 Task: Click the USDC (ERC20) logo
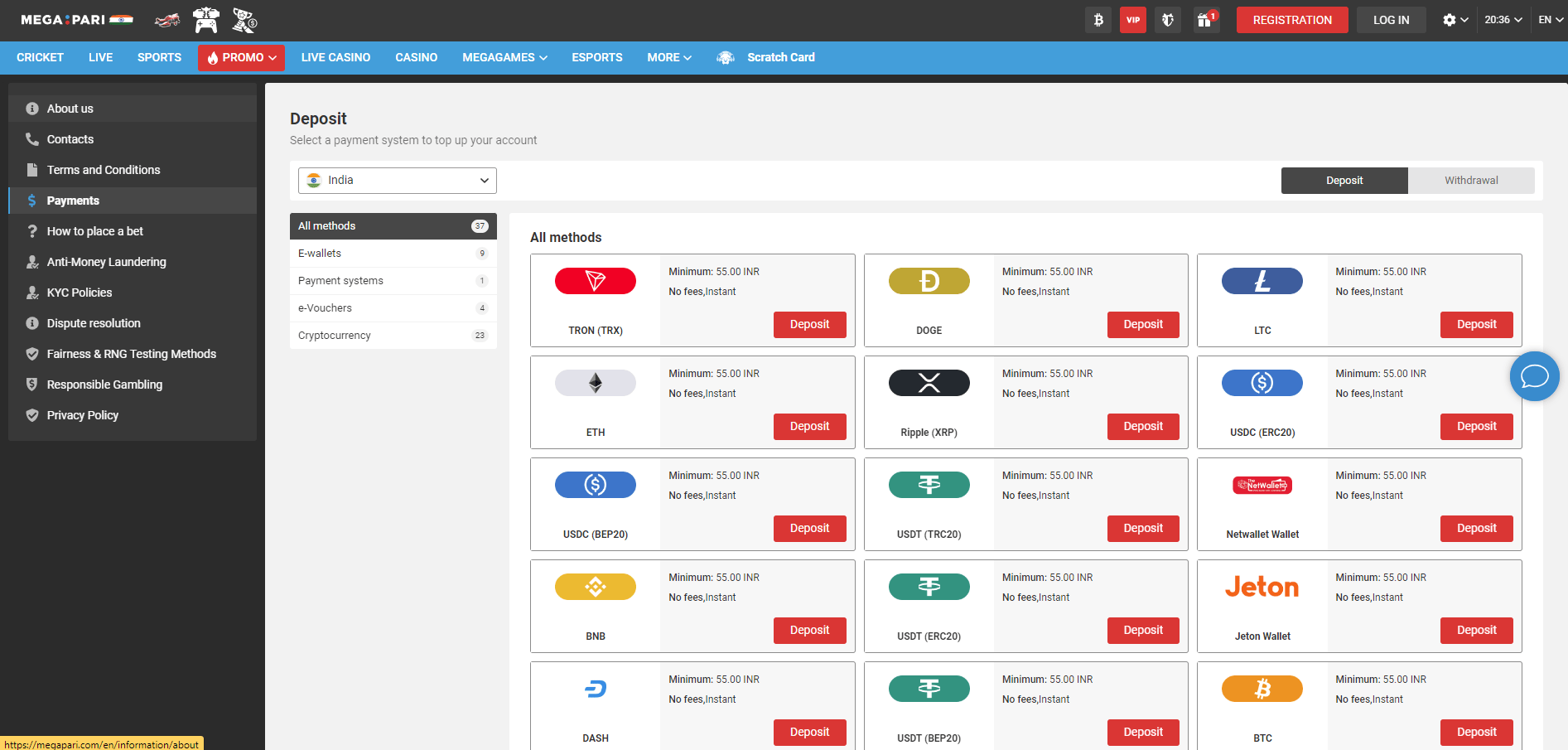(x=1262, y=383)
